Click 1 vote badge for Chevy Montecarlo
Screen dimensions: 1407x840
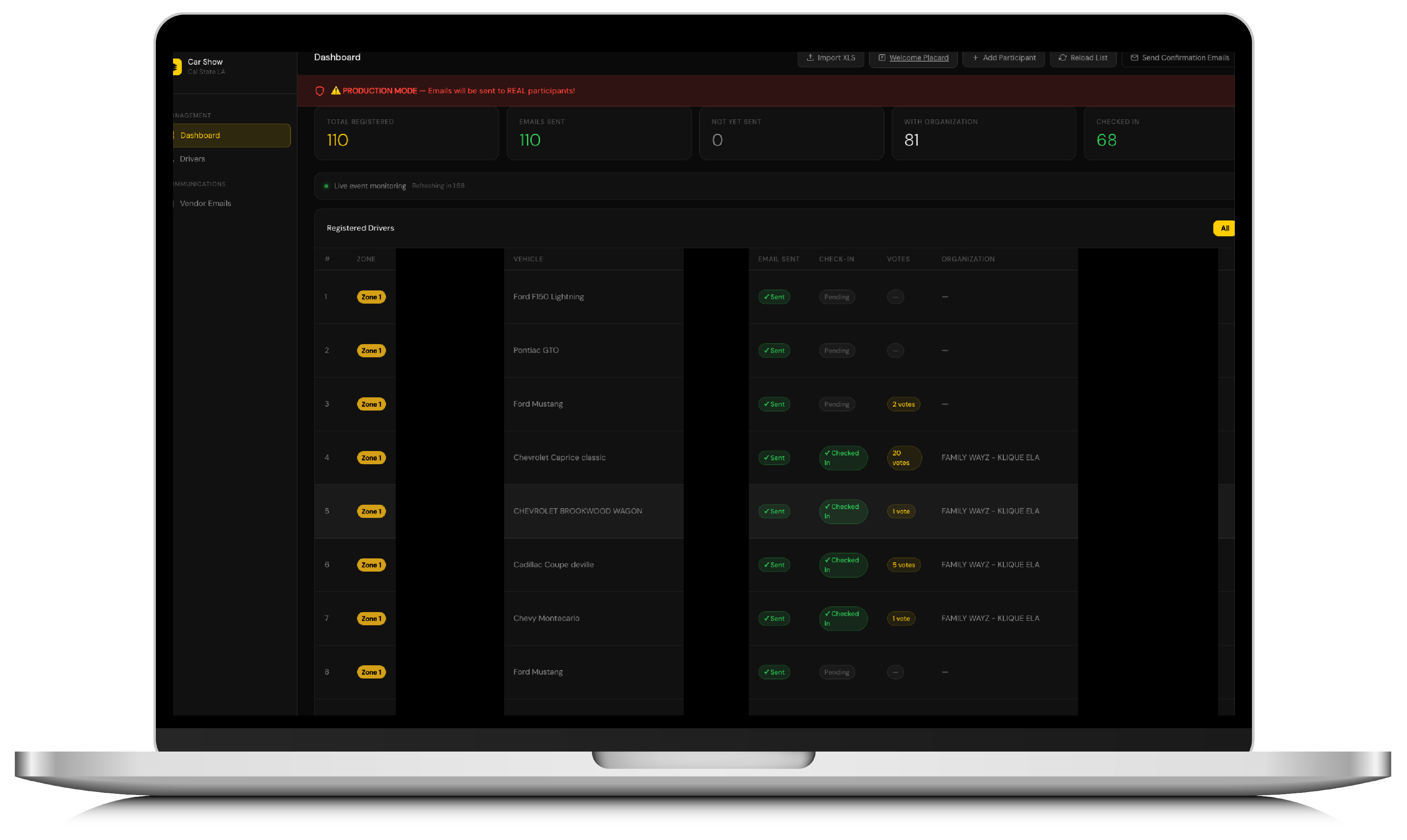(901, 619)
